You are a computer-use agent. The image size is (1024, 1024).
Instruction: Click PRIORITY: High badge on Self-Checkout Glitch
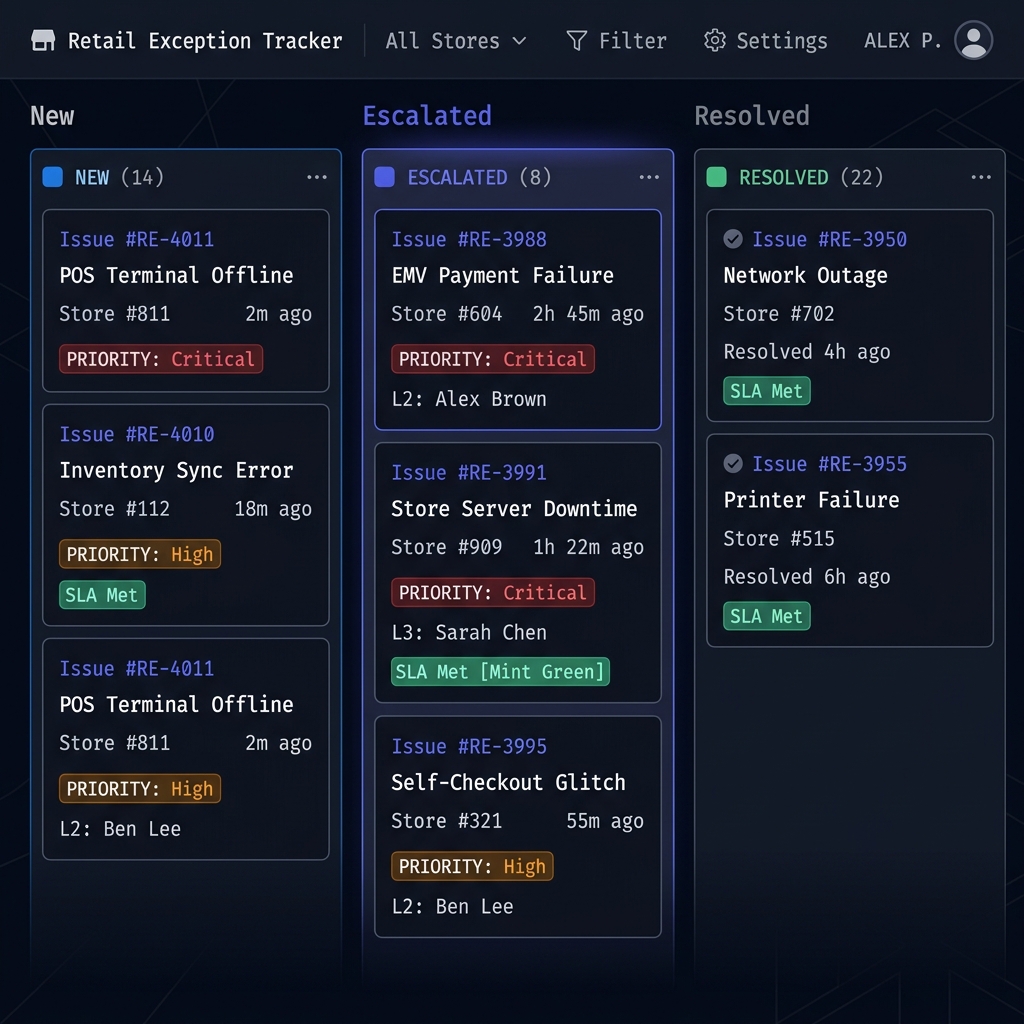tap(472, 866)
